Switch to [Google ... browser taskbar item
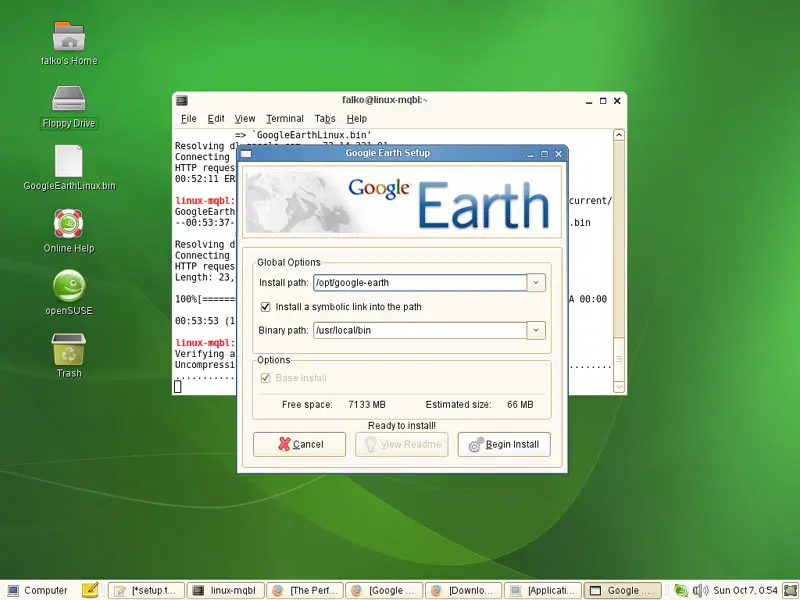The height and width of the screenshot is (600, 800). click(x=384, y=590)
